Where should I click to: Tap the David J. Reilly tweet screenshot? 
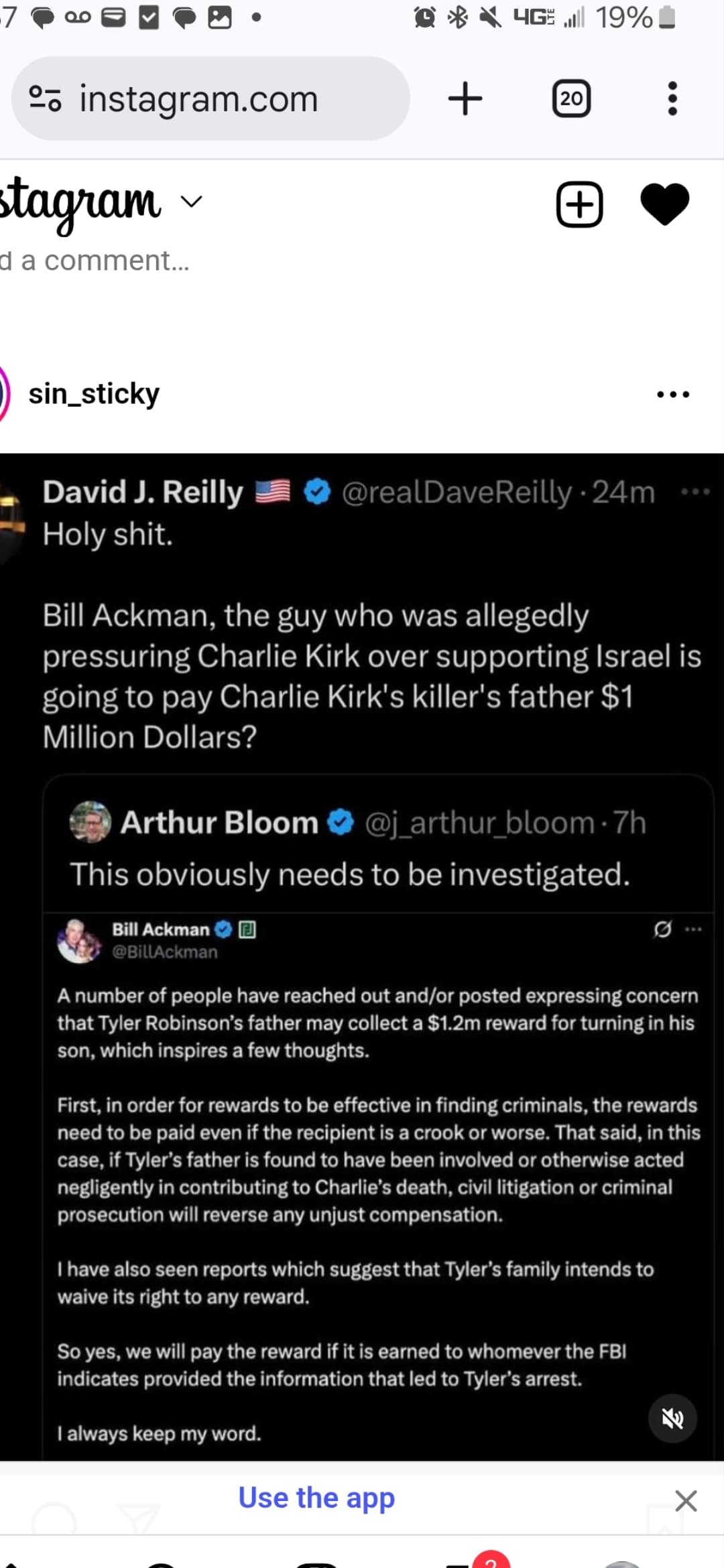(x=362, y=670)
